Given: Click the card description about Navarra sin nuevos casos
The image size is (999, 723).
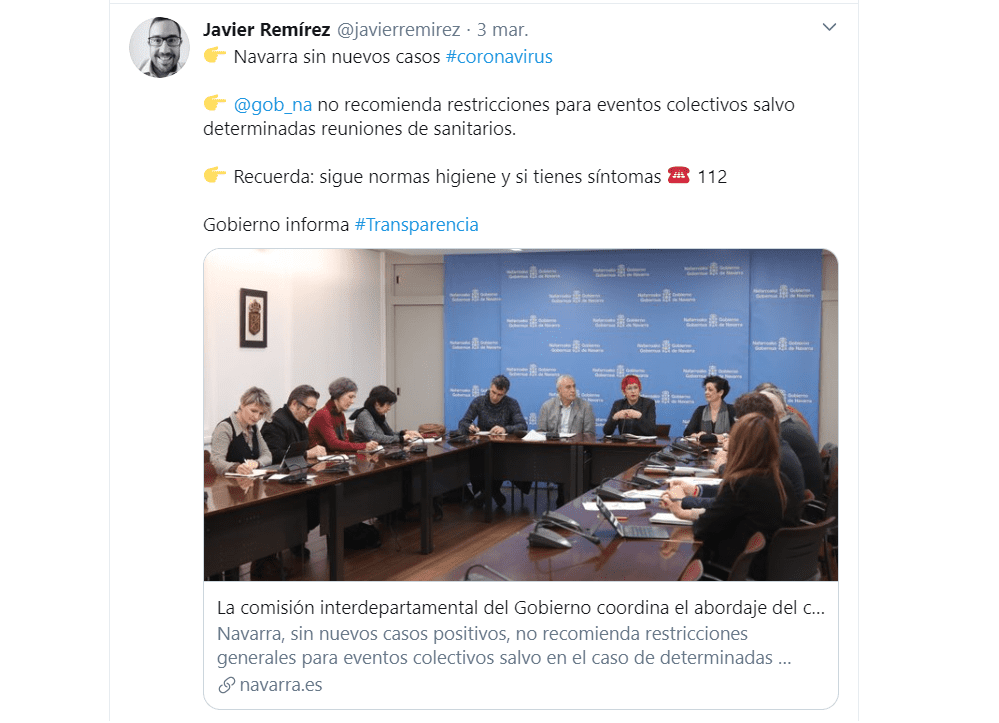Looking at the screenshot, I should (x=503, y=646).
